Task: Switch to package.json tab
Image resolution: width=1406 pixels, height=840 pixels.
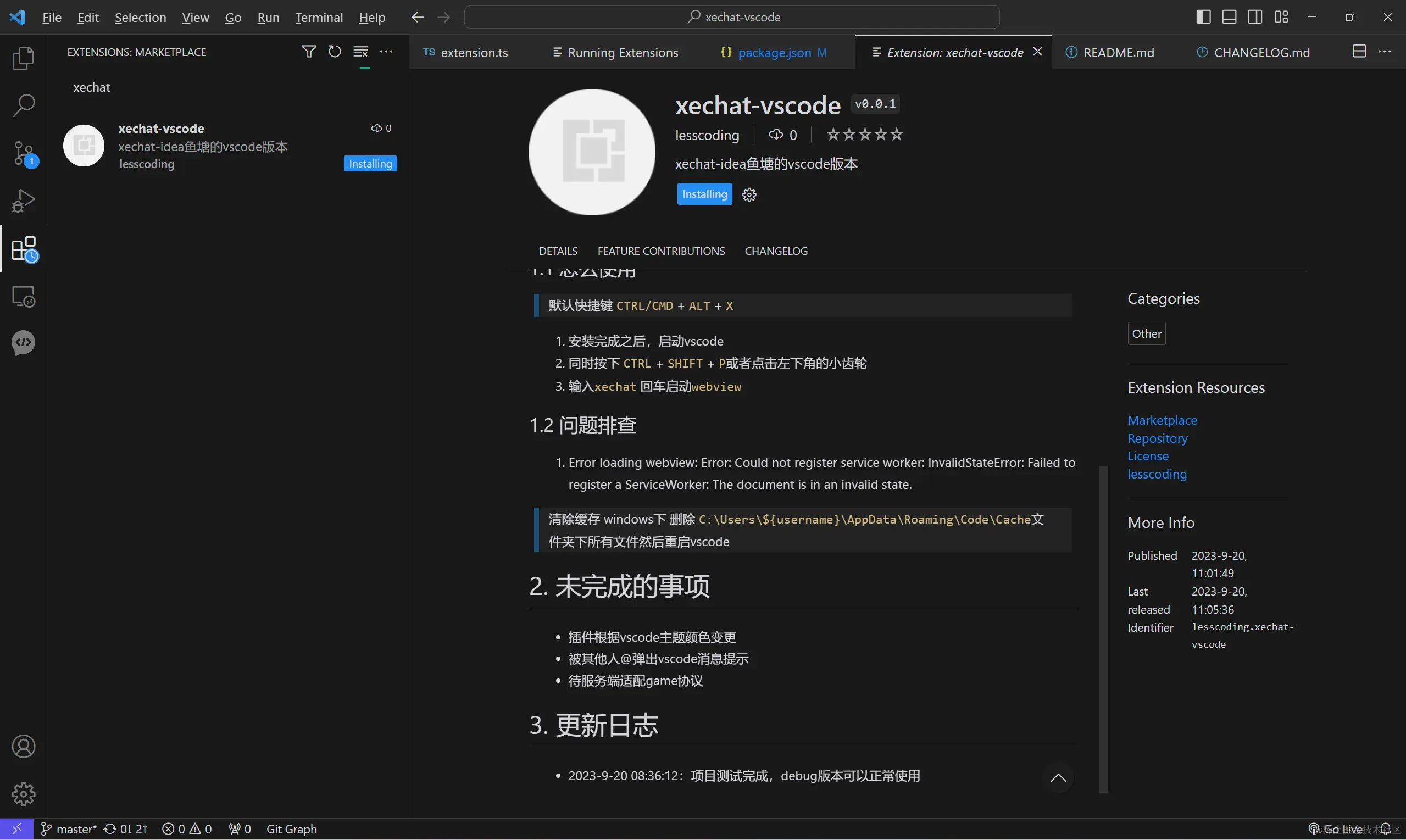Action: (773, 52)
